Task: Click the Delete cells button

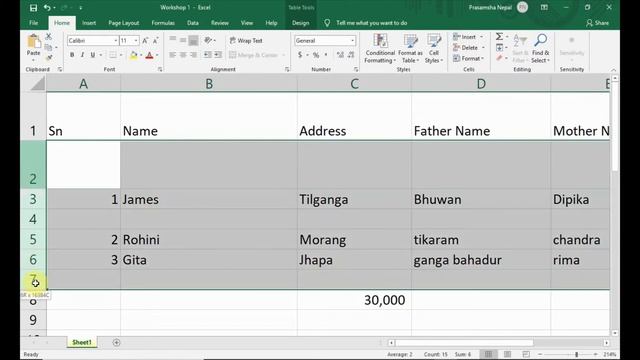Action: (x=469, y=48)
